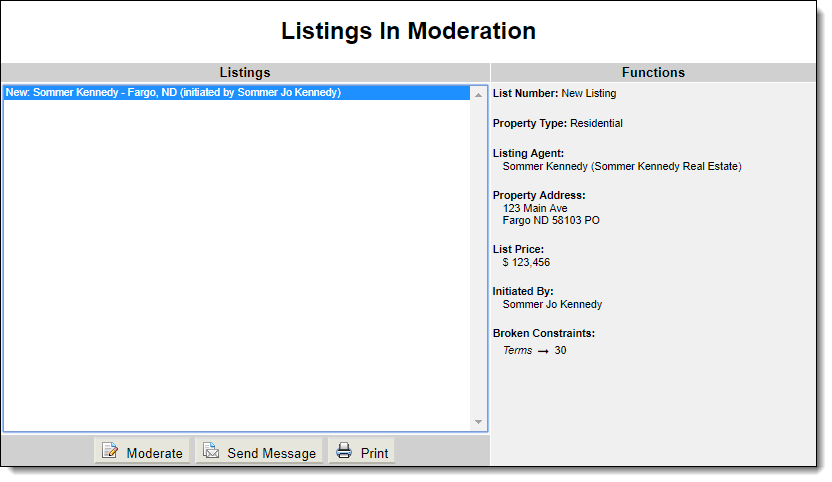
Task: Click the Broken Constraints label
Action: click(544, 333)
